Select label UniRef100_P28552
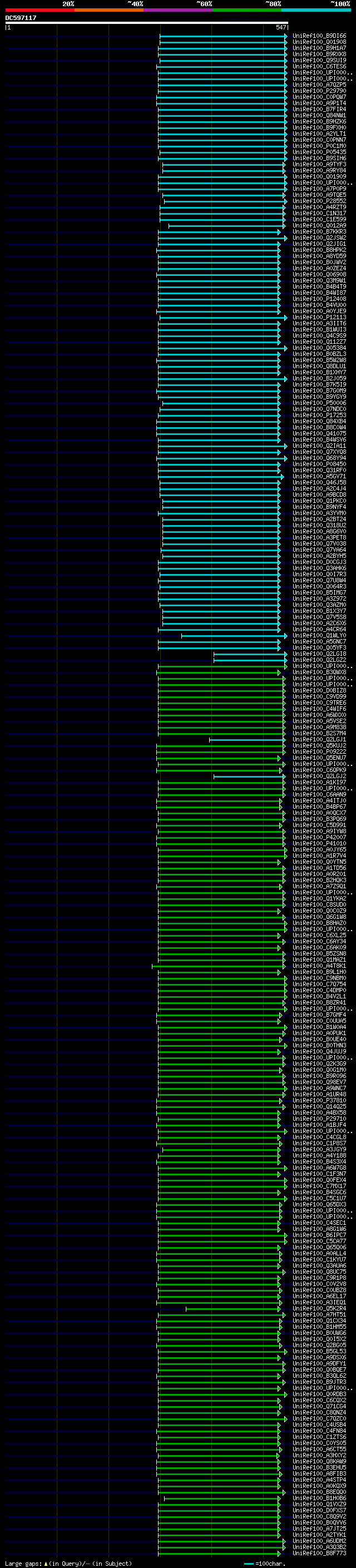The height and width of the screenshot is (1568, 356). [x=319, y=201]
